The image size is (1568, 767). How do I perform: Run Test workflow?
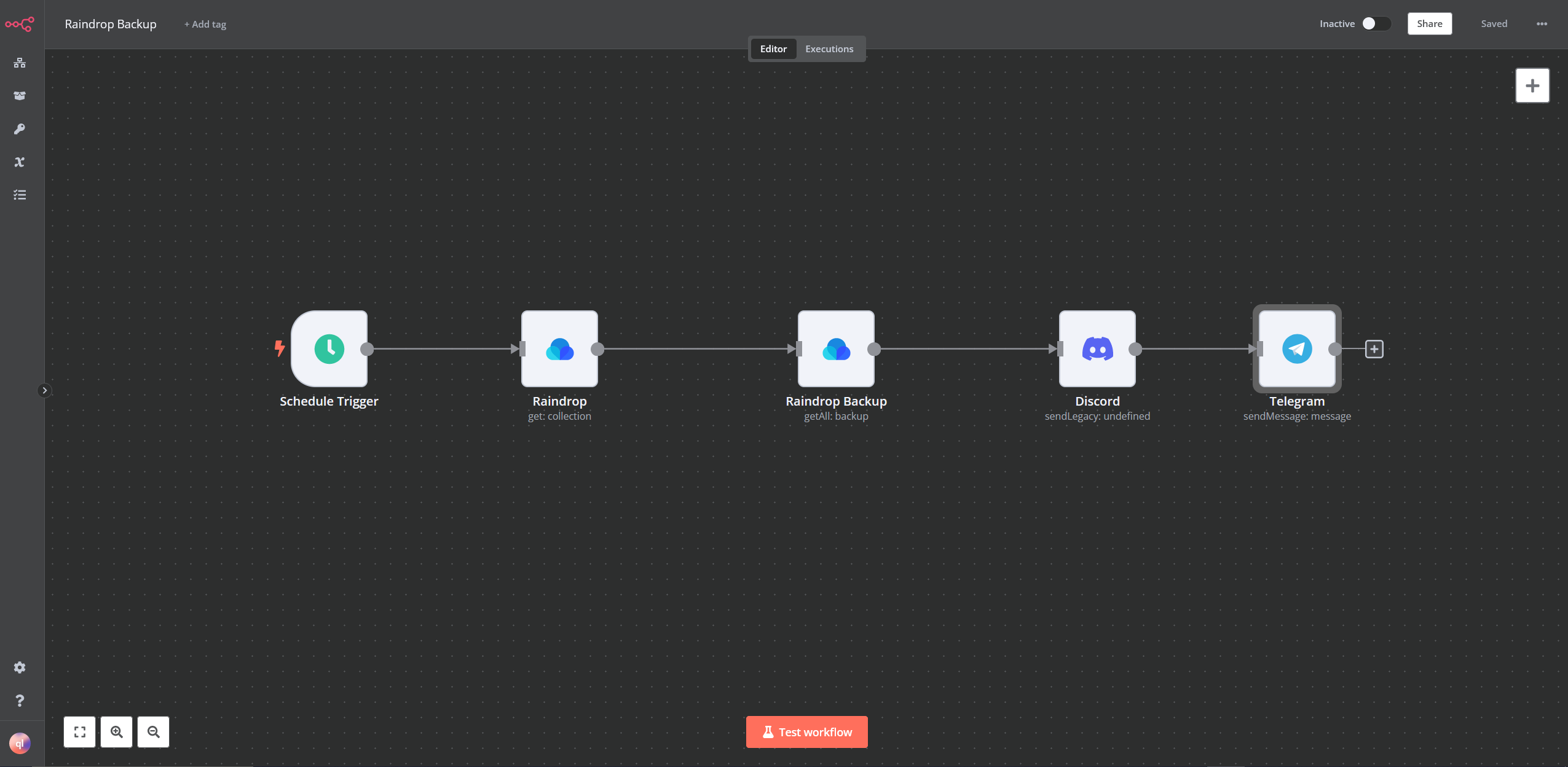(x=807, y=732)
